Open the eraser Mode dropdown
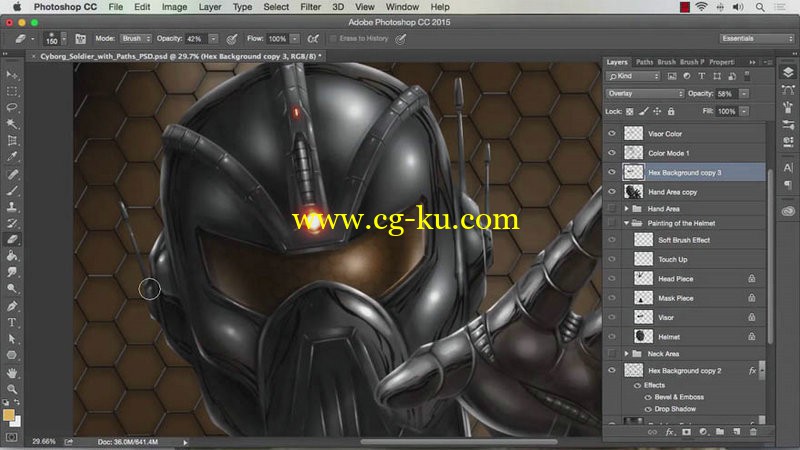This screenshot has width=800, height=450. click(136, 39)
